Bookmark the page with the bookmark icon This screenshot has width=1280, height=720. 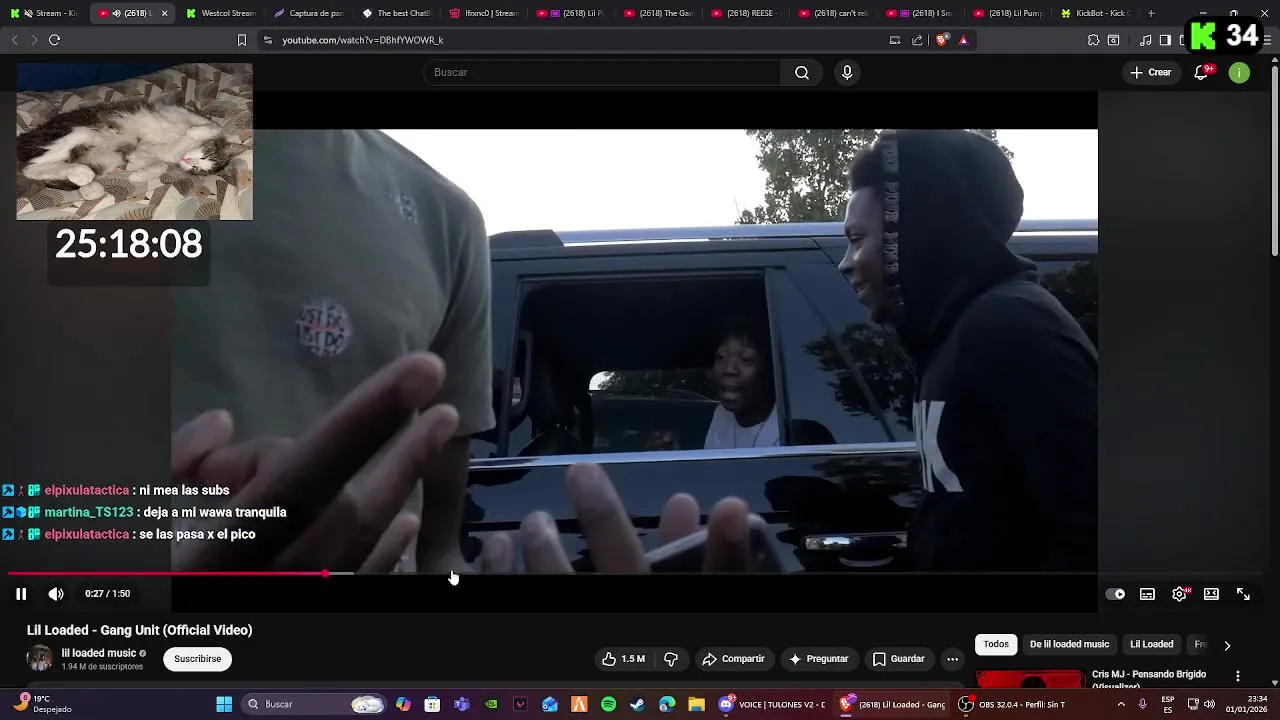pyautogui.click(x=242, y=40)
